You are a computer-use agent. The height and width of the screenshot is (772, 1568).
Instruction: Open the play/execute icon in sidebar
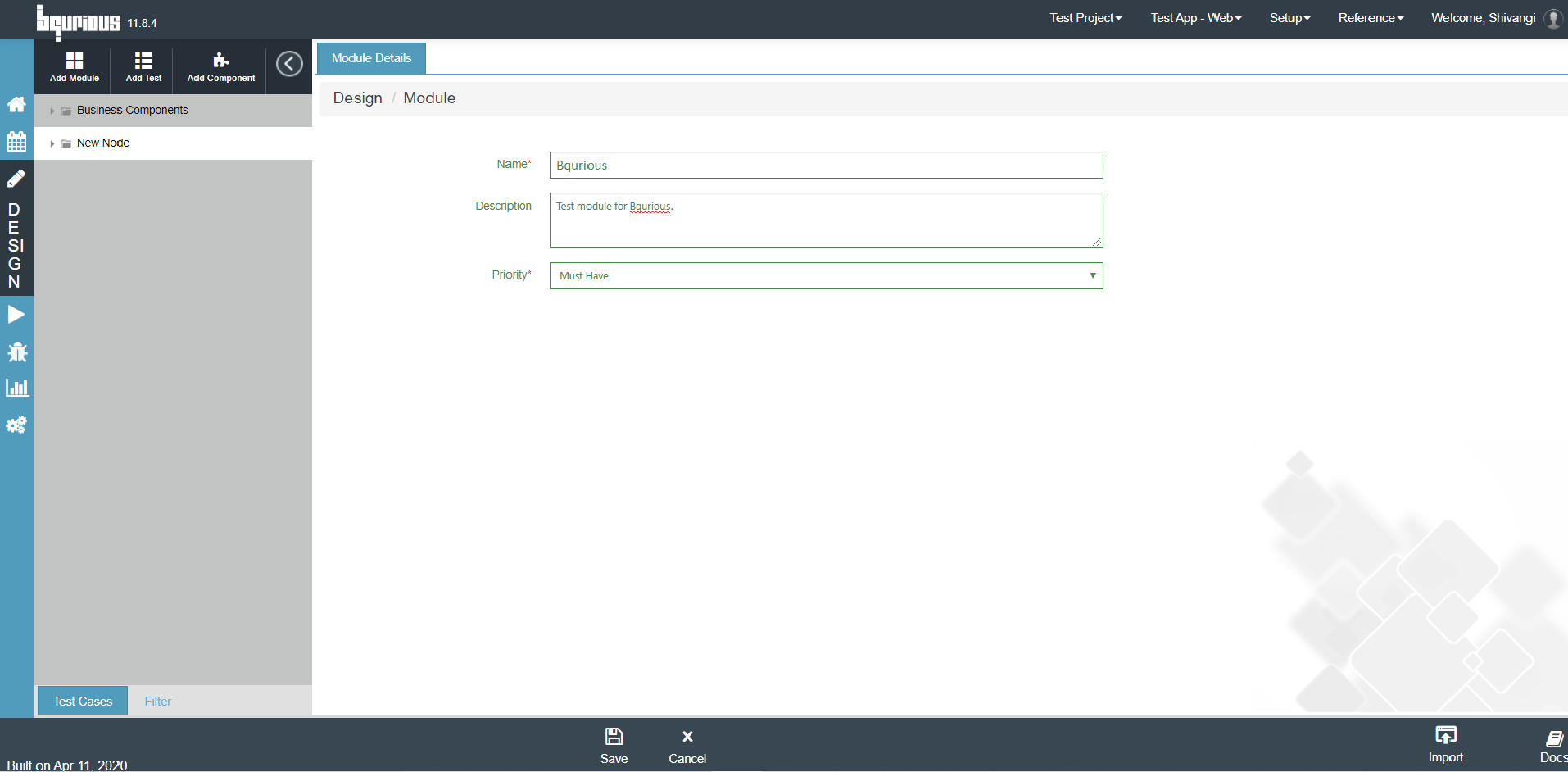pyautogui.click(x=16, y=315)
